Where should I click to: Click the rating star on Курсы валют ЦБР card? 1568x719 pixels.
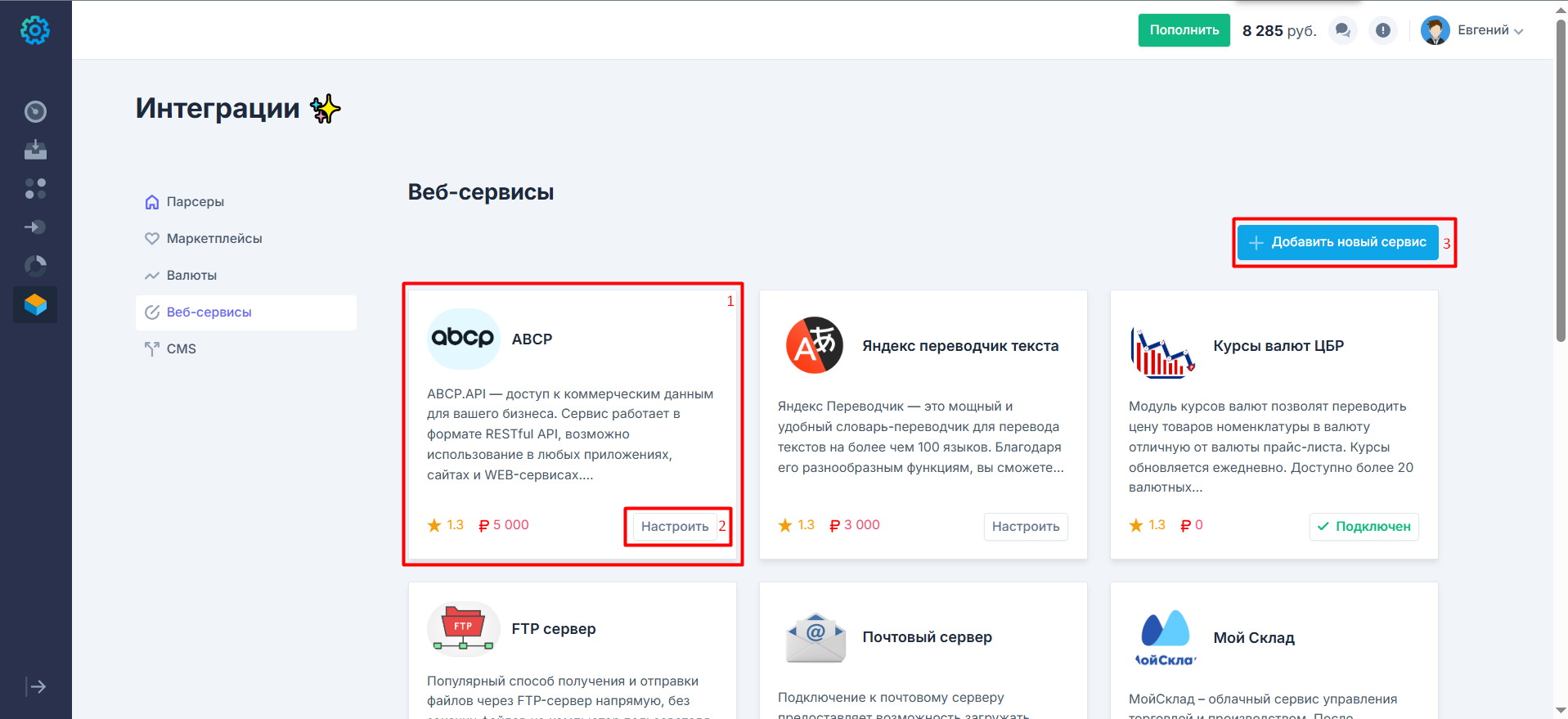pyautogui.click(x=1136, y=525)
